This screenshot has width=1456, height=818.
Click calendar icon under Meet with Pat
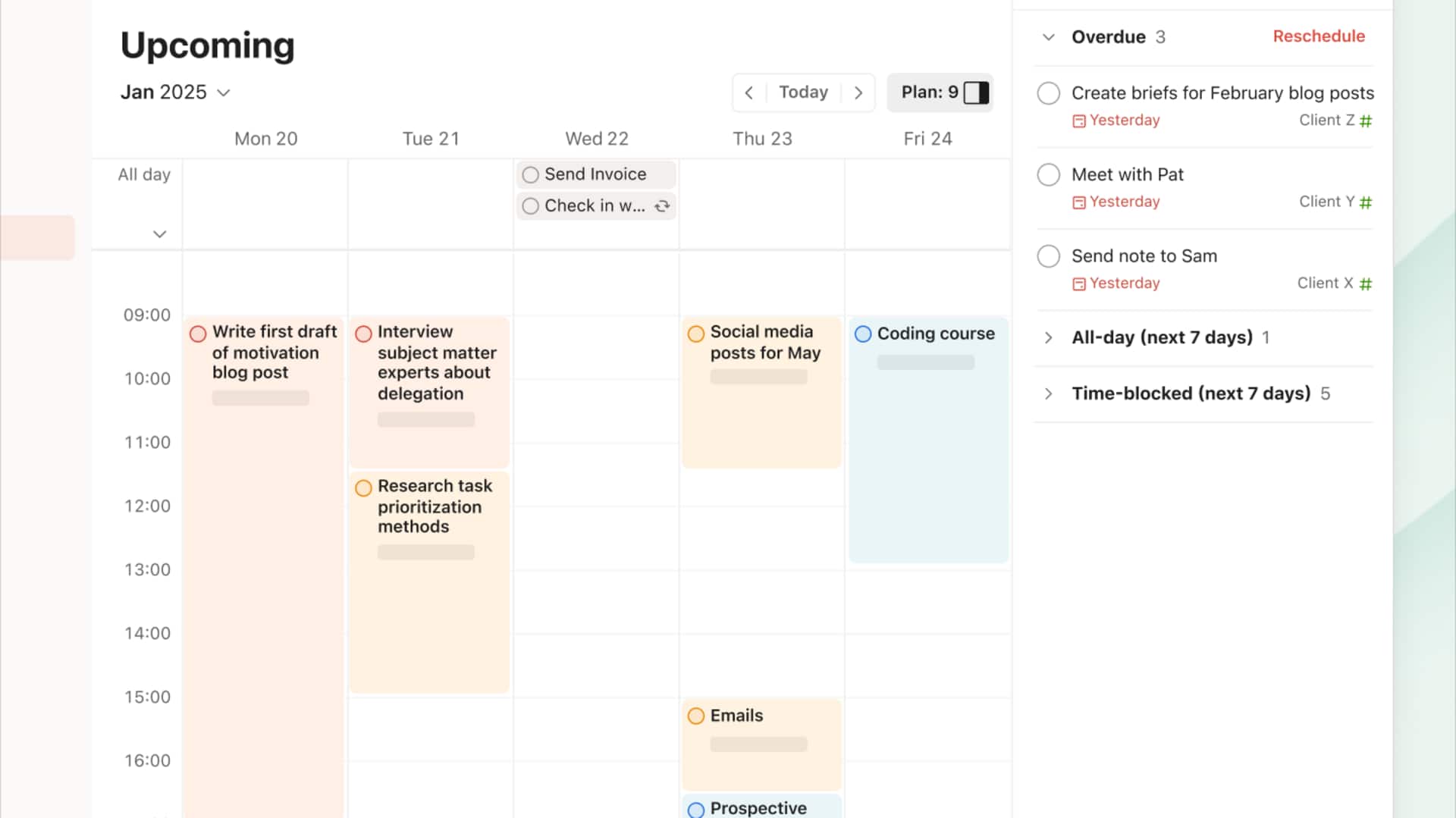point(1078,202)
